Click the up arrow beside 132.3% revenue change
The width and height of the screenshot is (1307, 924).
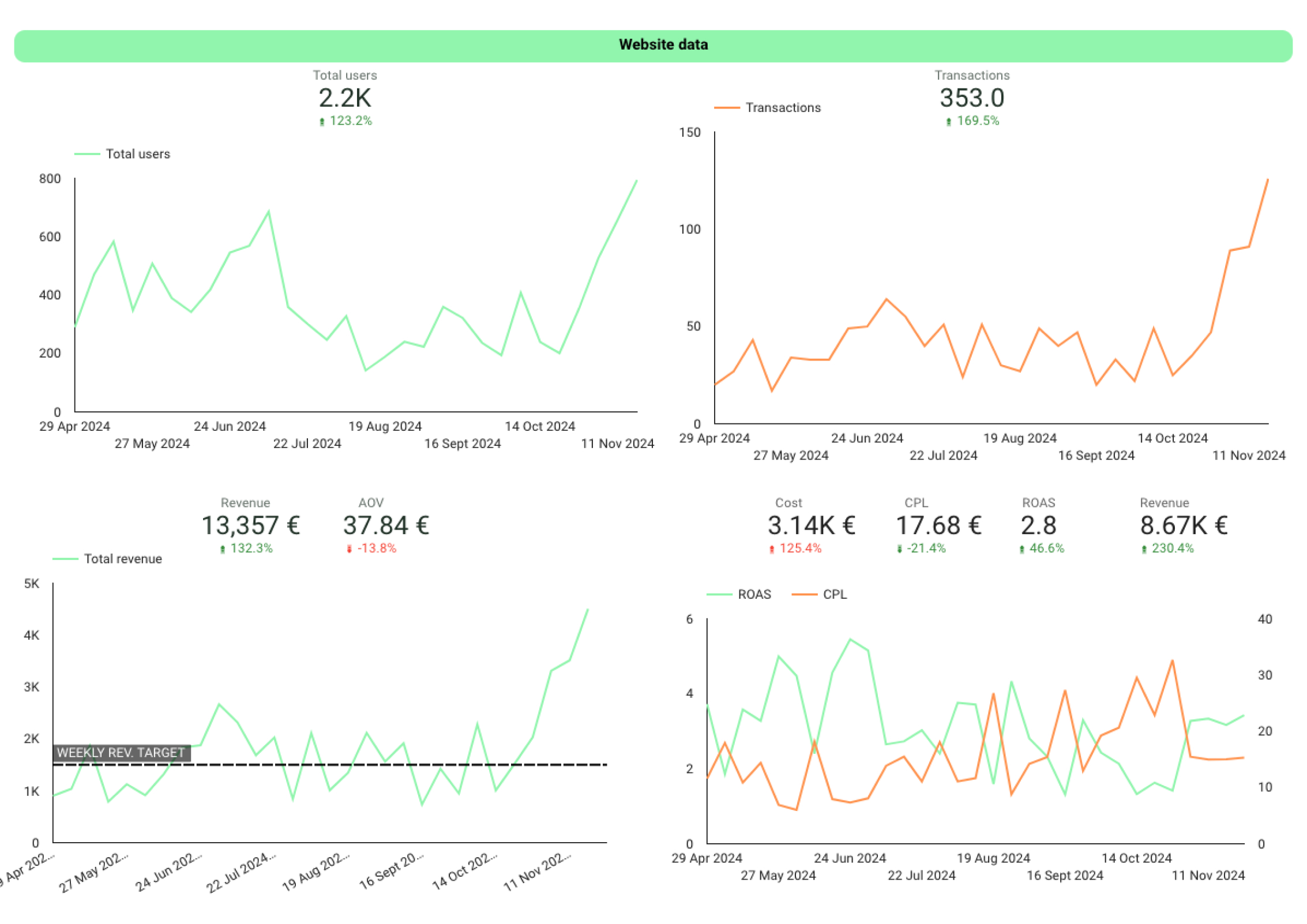tap(223, 549)
